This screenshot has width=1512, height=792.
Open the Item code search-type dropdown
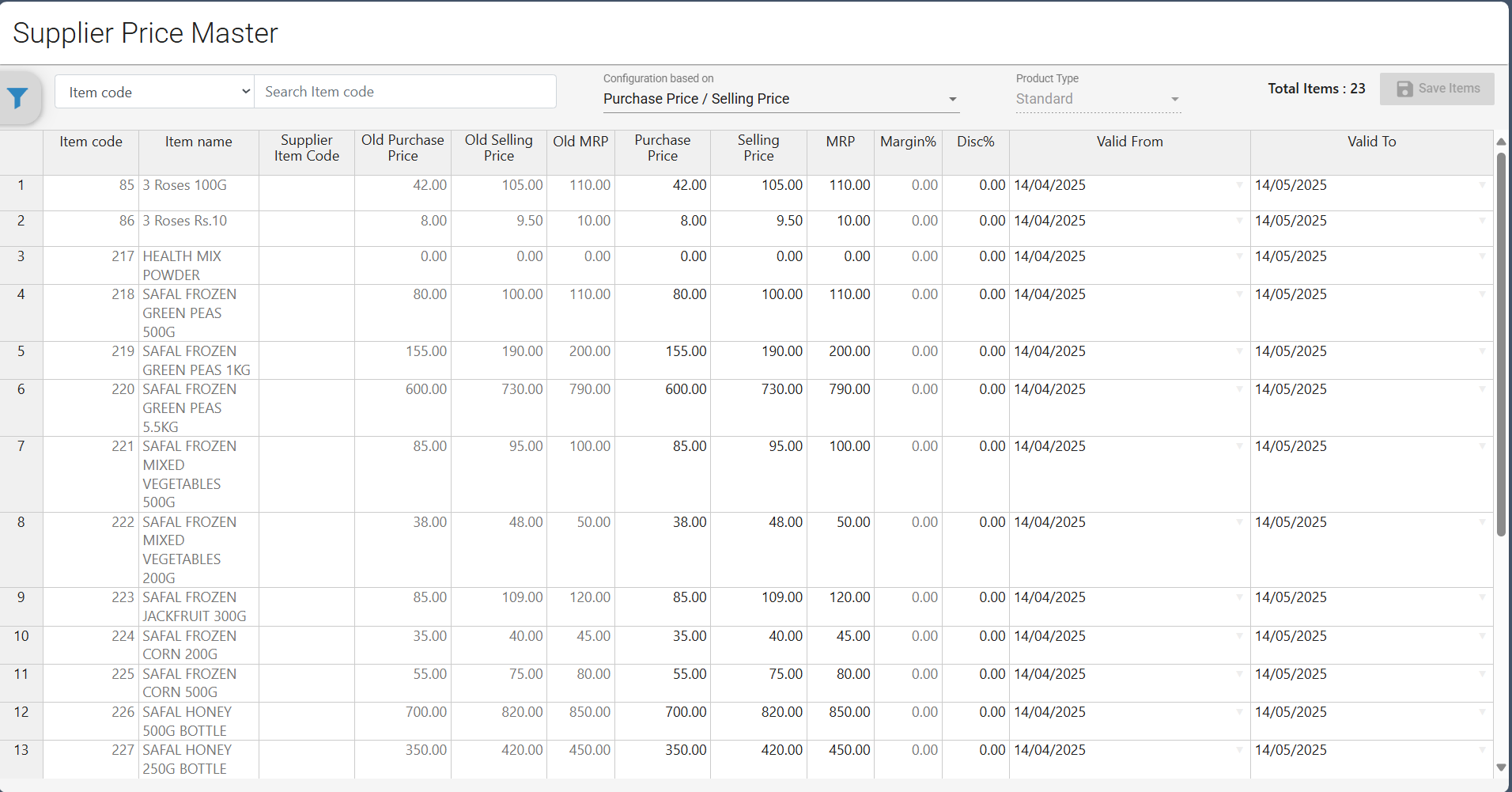click(x=154, y=92)
